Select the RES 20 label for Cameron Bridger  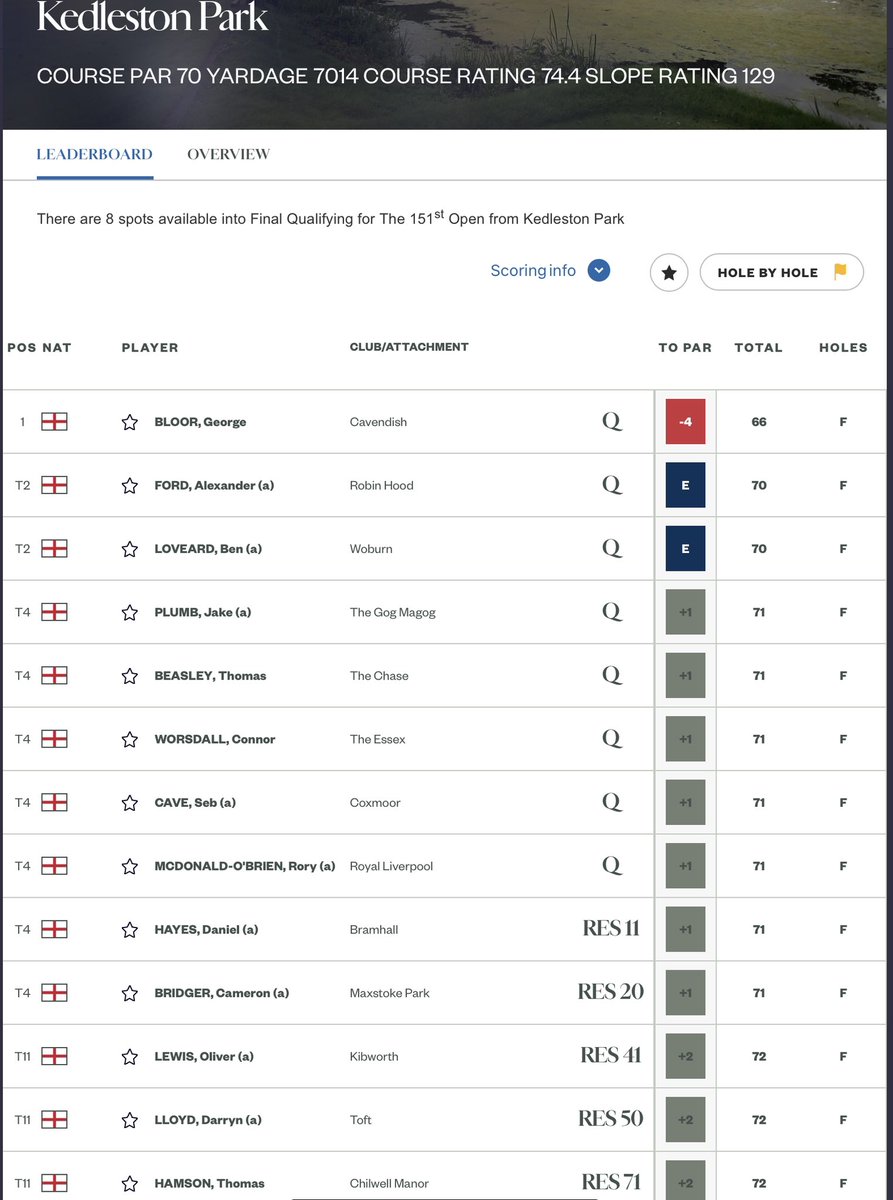click(x=611, y=992)
